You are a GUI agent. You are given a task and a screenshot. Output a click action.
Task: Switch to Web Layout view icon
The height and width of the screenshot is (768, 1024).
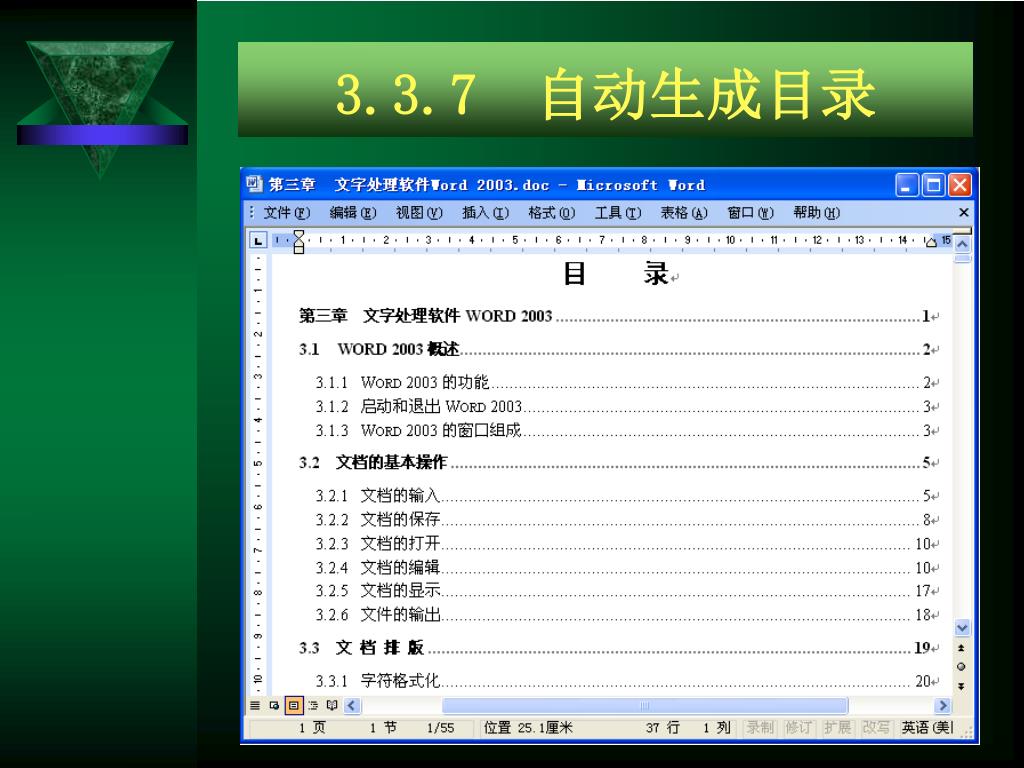point(274,705)
